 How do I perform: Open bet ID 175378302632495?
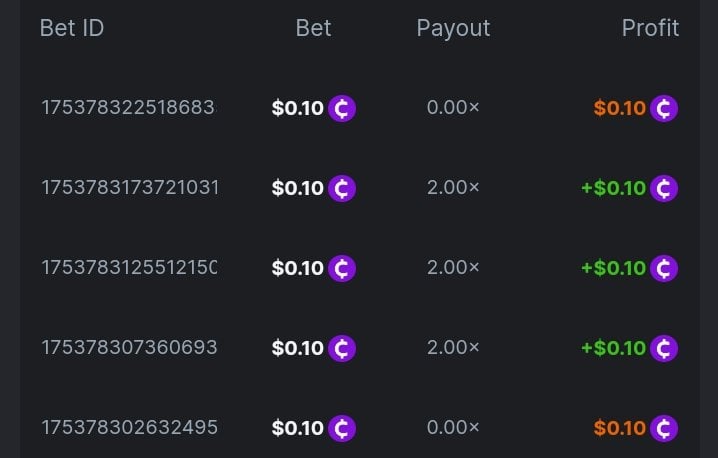click(x=128, y=428)
